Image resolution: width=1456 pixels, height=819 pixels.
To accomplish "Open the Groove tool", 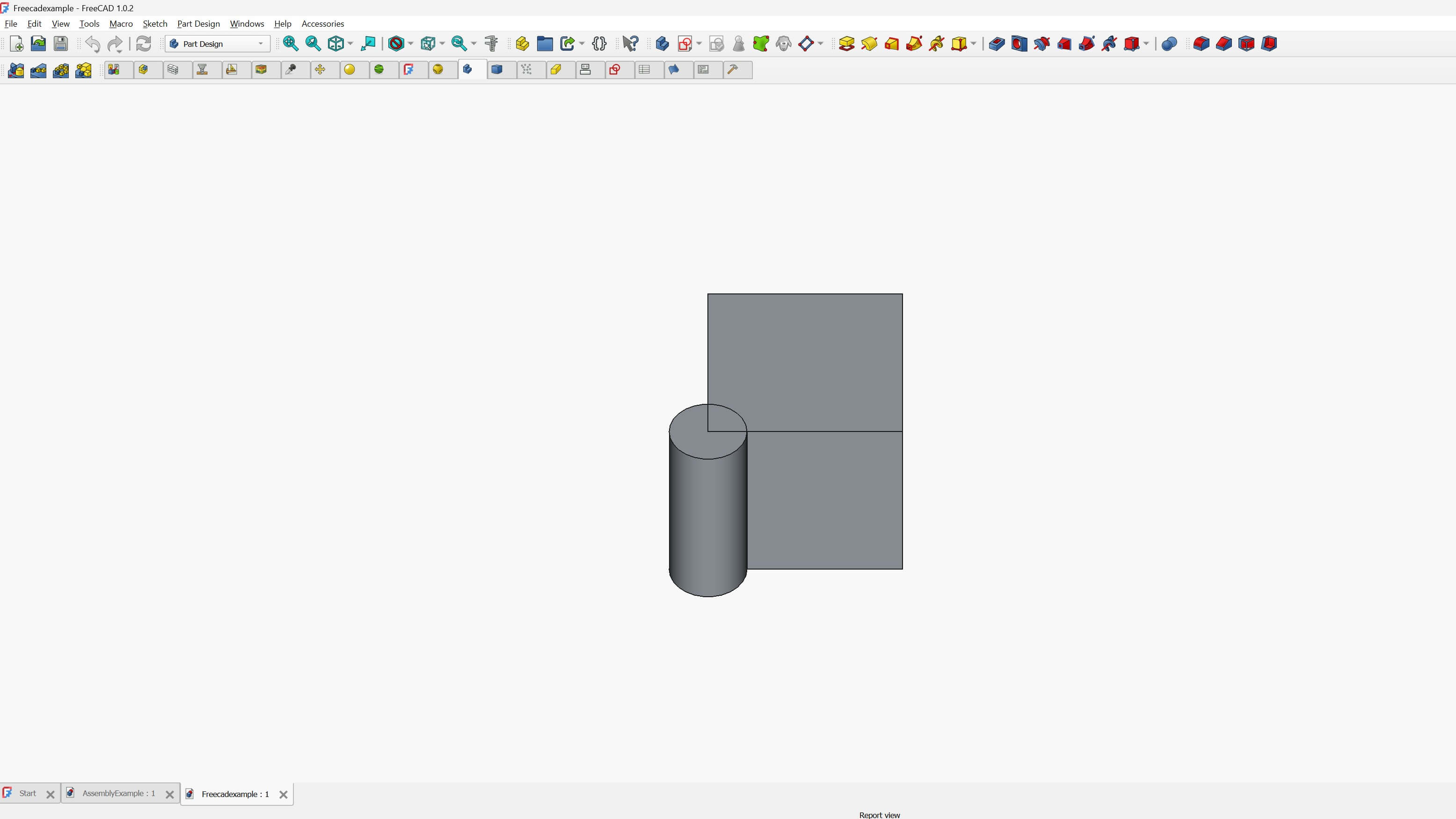I will [1041, 44].
